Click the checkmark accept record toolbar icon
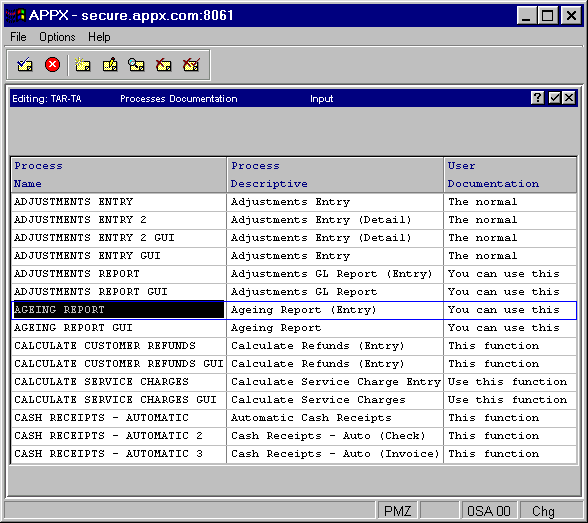This screenshot has width=588, height=523. pyautogui.click(x=25, y=65)
